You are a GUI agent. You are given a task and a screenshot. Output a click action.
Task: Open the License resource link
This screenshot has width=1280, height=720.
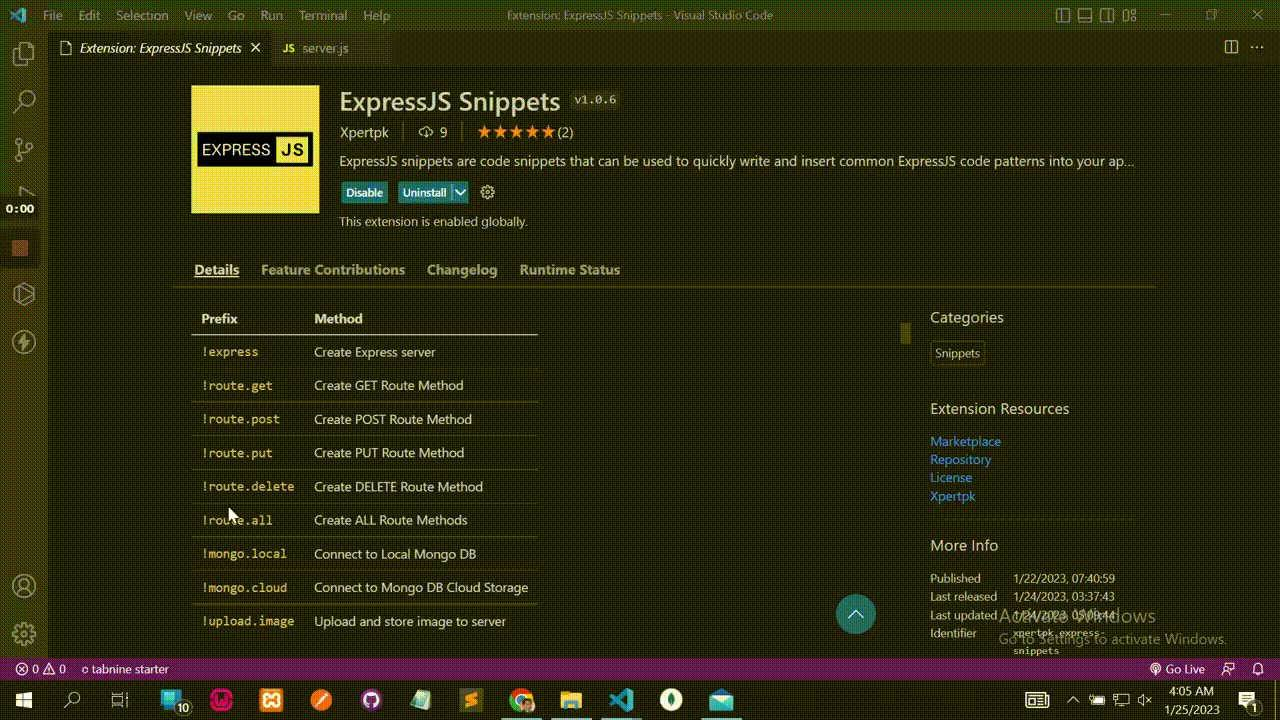(x=951, y=477)
